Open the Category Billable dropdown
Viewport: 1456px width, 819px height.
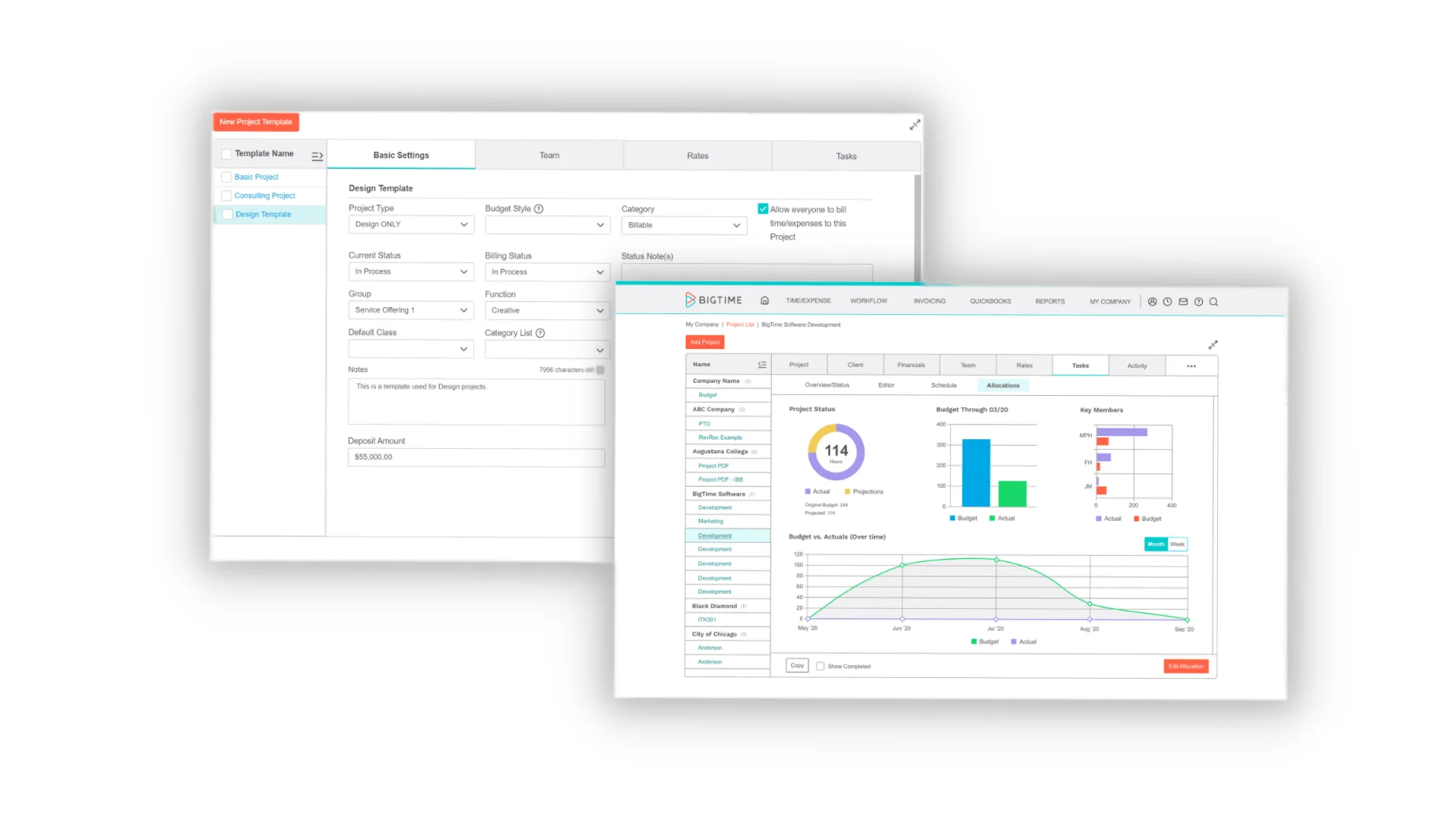click(683, 225)
